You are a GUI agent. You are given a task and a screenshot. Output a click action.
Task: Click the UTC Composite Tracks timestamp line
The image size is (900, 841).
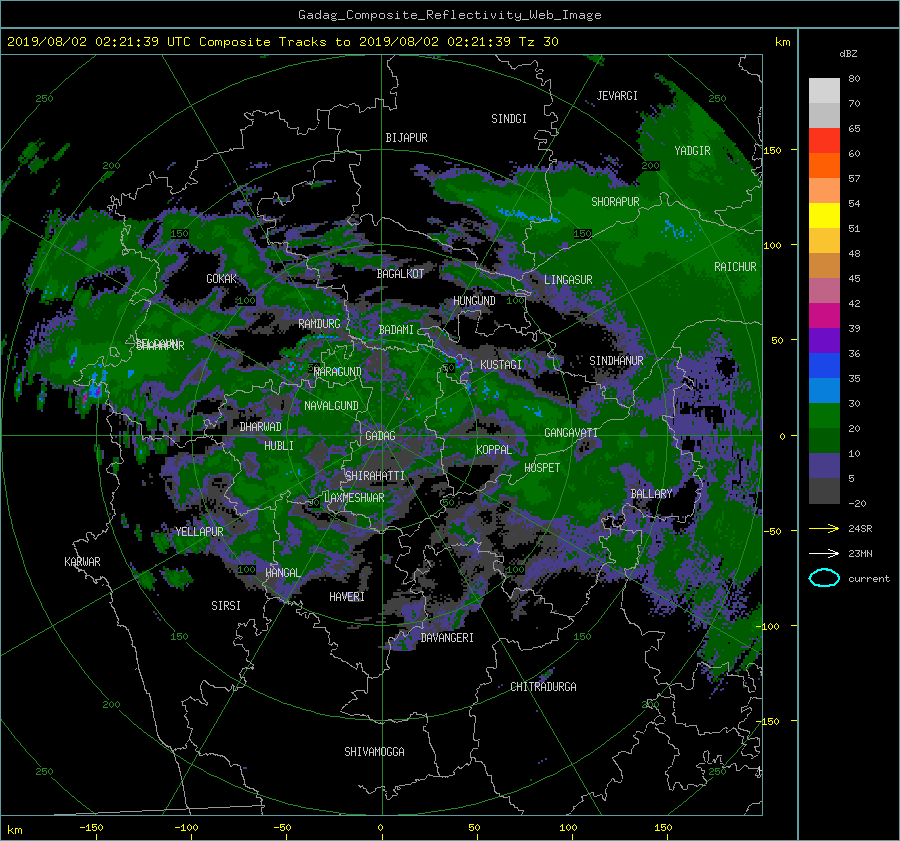(282, 42)
